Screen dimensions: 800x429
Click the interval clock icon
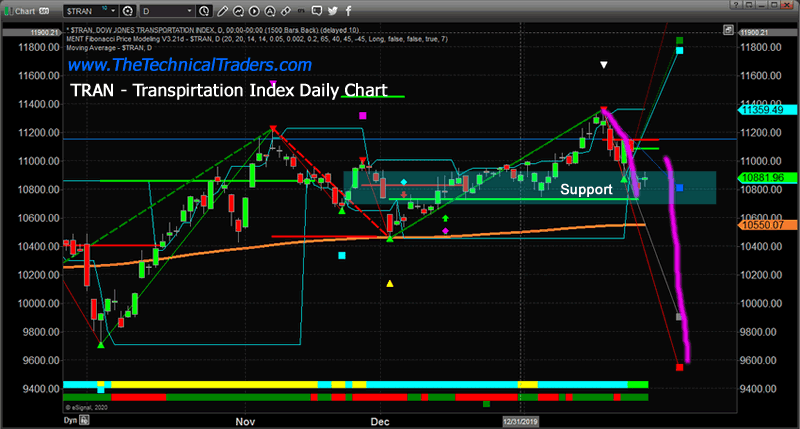[204, 10]
